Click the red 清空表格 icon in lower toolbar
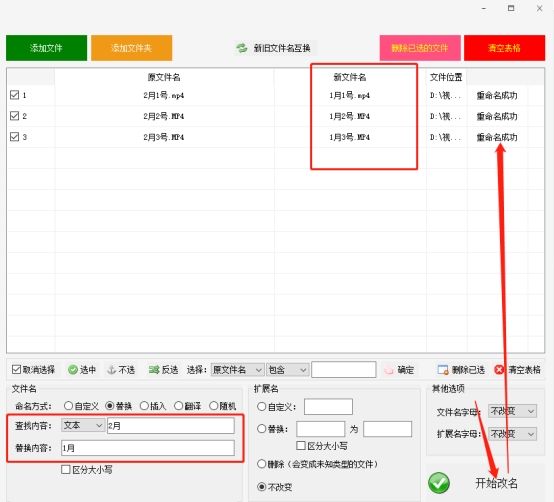Image resolution: width=554 pixels, height=502 pixels. click(x=499, y=370)
